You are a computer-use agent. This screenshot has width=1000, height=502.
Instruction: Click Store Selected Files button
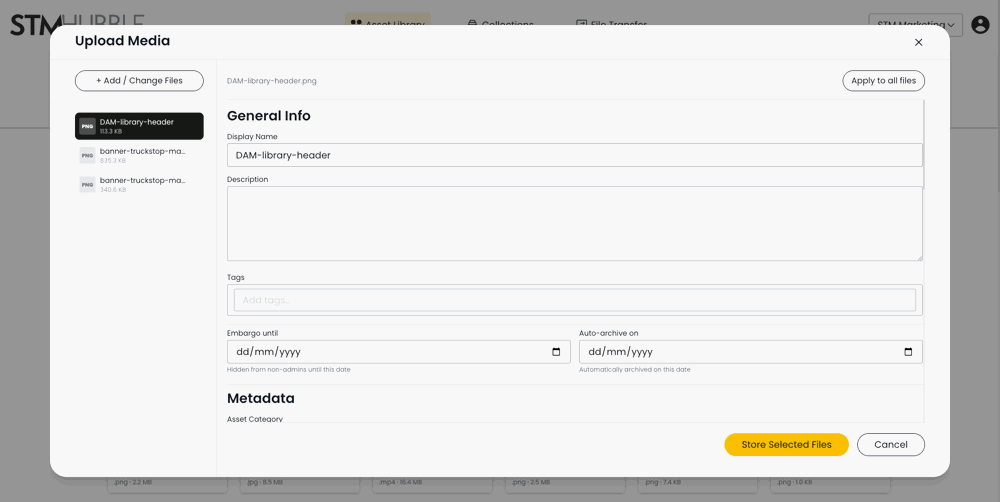tap(786, 445)
